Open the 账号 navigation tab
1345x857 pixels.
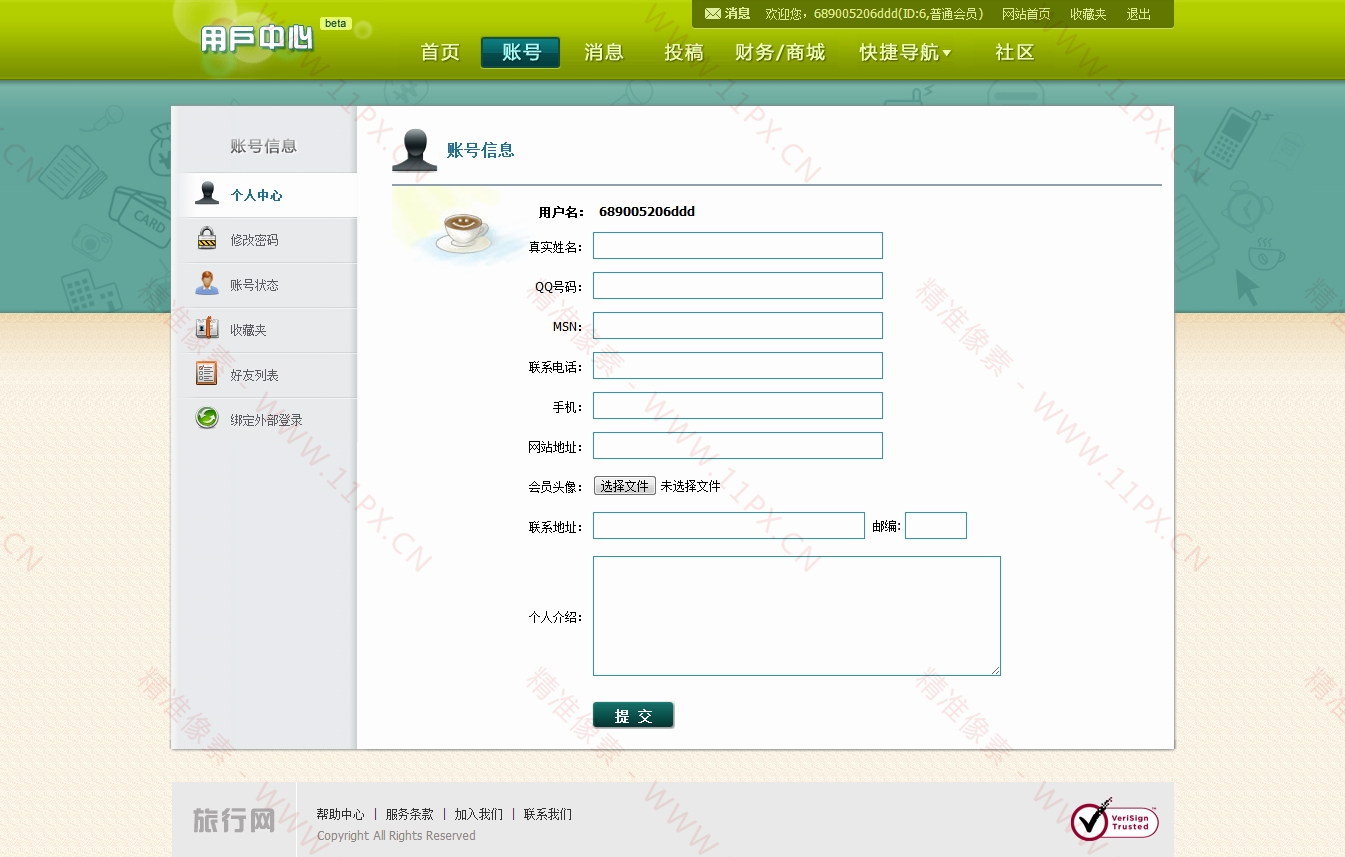click(520, 53)
